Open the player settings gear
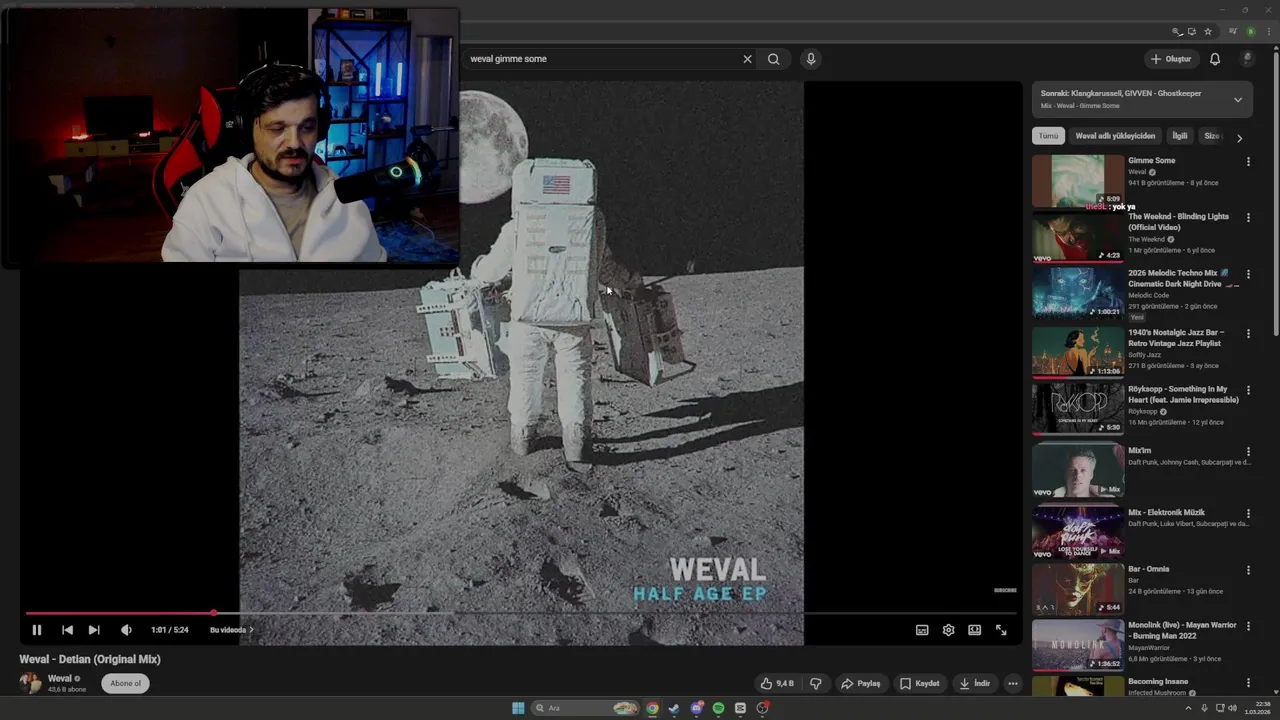 (x=948, y=630)
